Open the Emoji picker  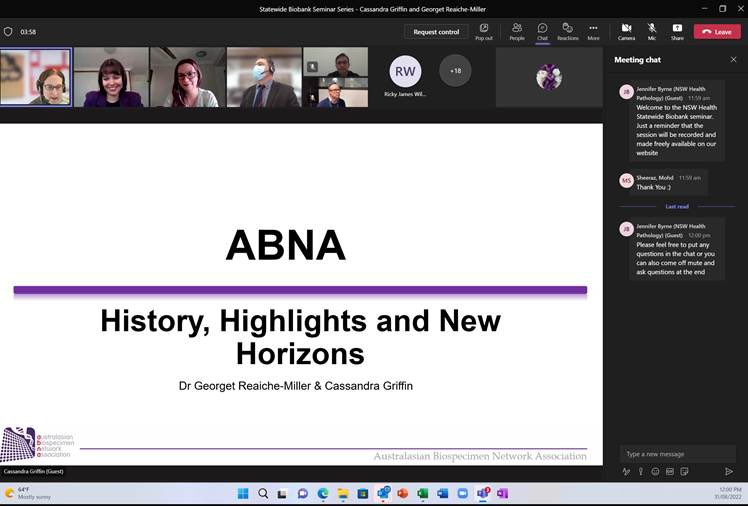(655, 471)
